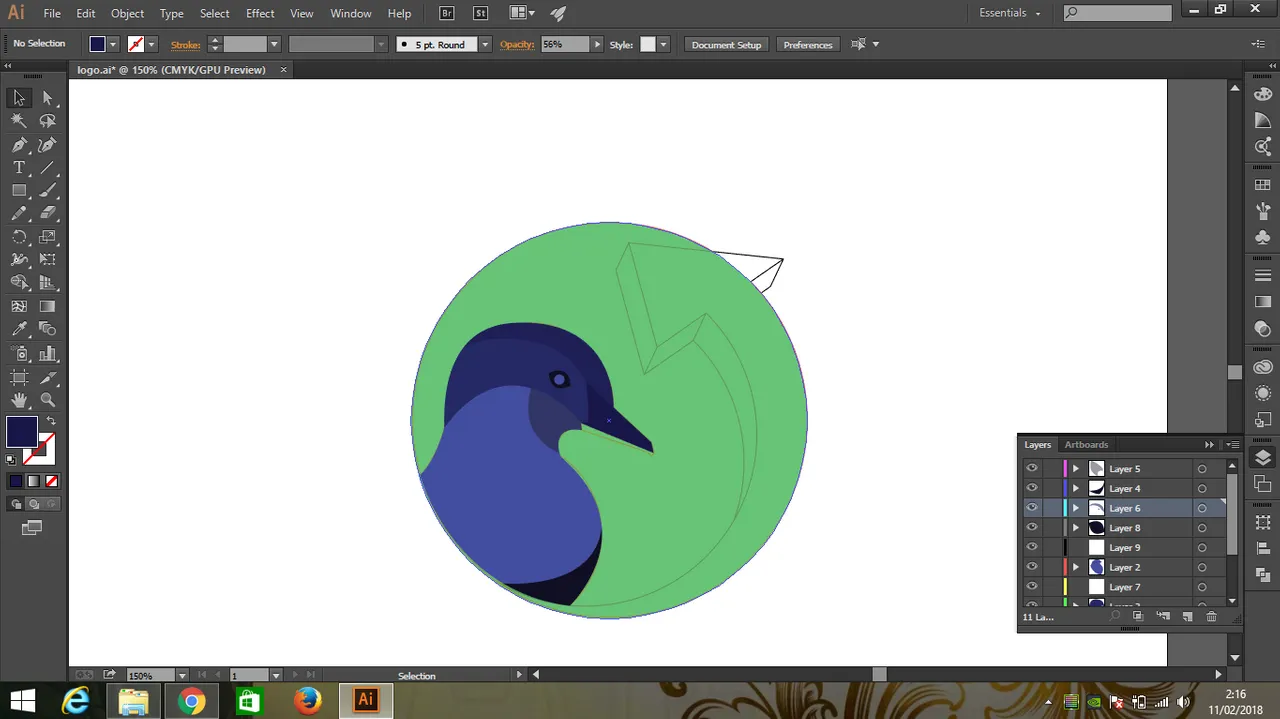Delete selection with Layers panel trash icon
This screenshot has height=719, width=1280.
click(1211, 617)
